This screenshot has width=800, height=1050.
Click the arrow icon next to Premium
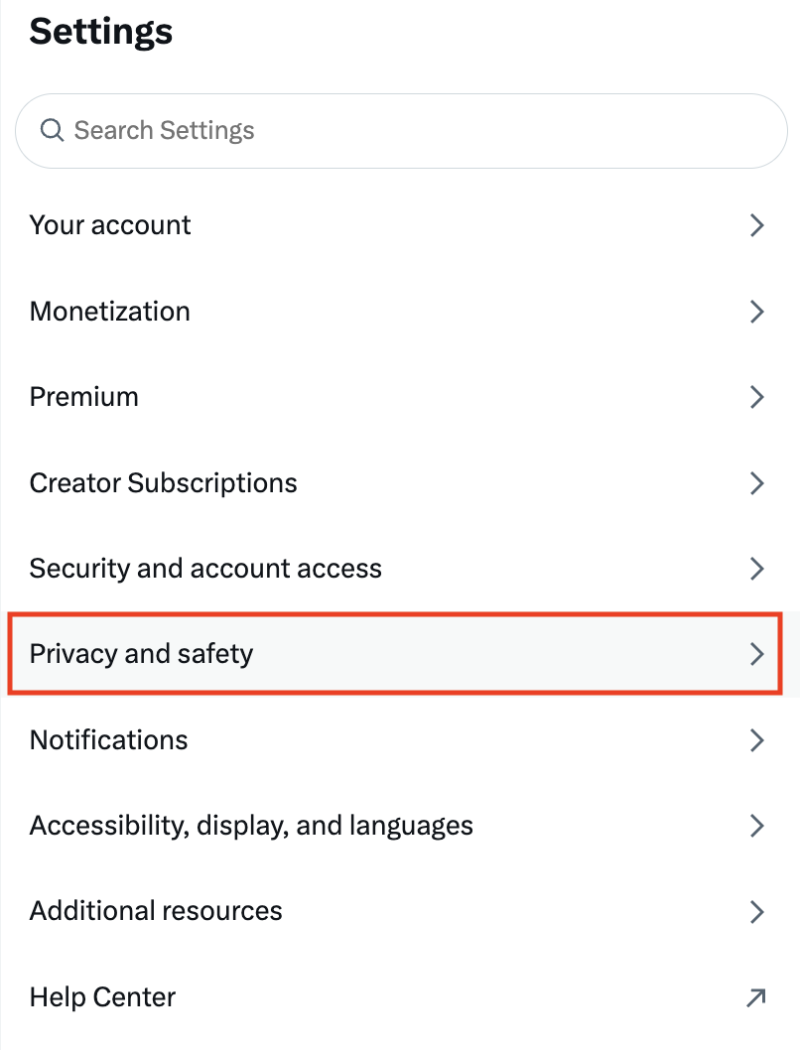click(756, 397)
